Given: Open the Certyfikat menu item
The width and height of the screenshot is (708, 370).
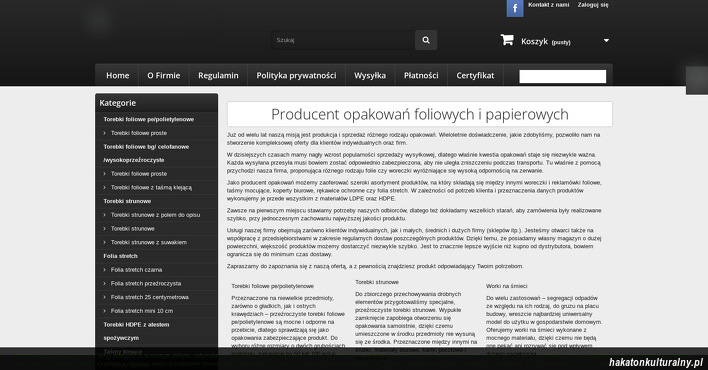Looking at the screenshot, I should tap(475, 75).
